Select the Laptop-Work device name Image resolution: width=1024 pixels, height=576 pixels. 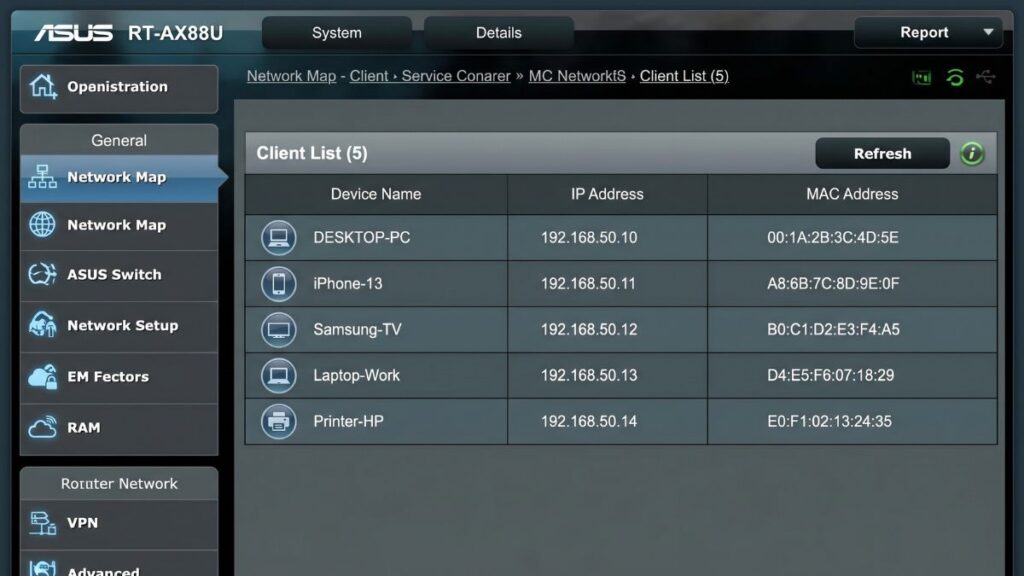tap(357, 376)
